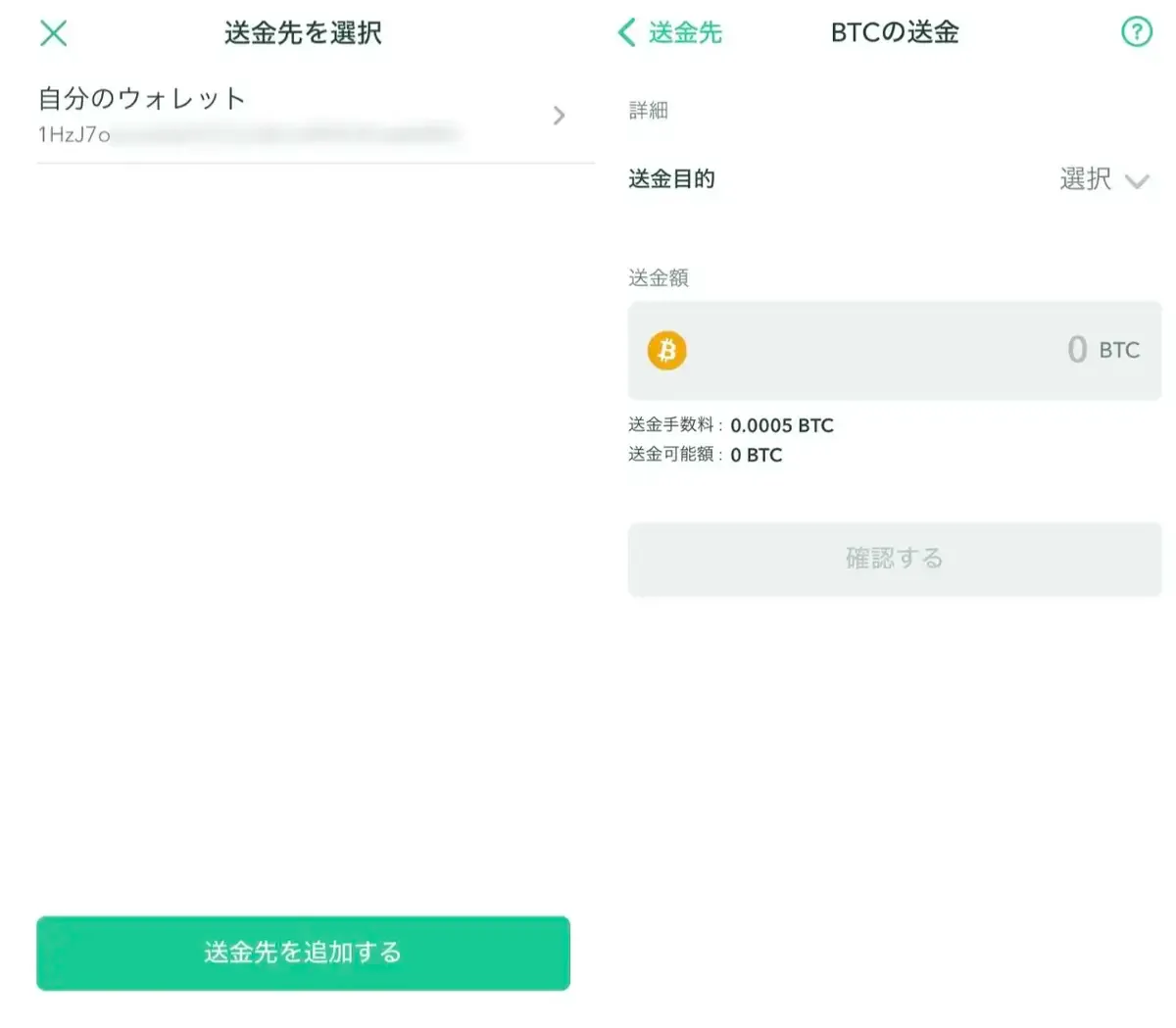The width and height of the screenshot is (1176, 1028).
Task: Tap the 送金目的 row label
Action: pyautogui.click(x=671, y=179)
